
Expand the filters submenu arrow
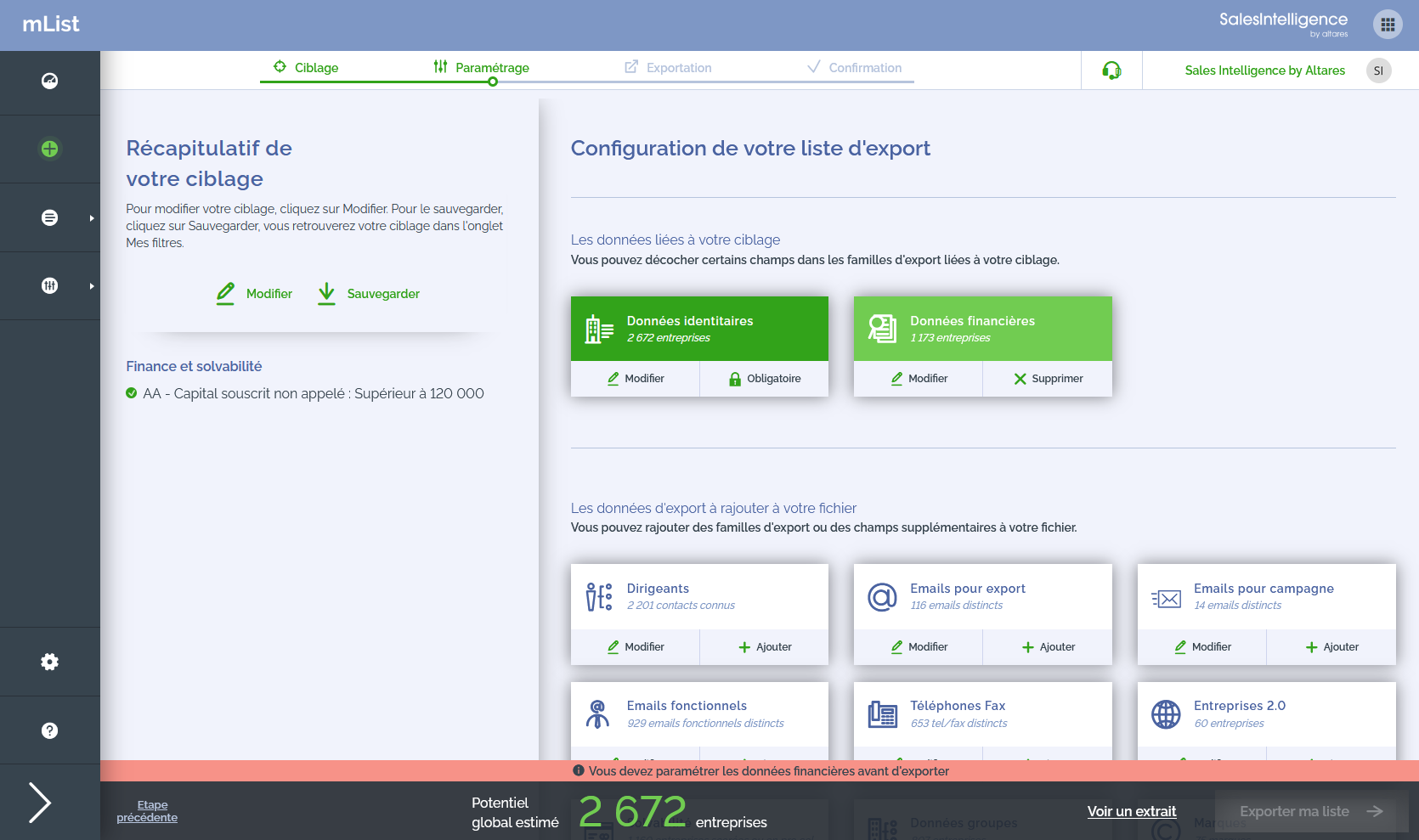pyautogui.click(x=92, y=286)
